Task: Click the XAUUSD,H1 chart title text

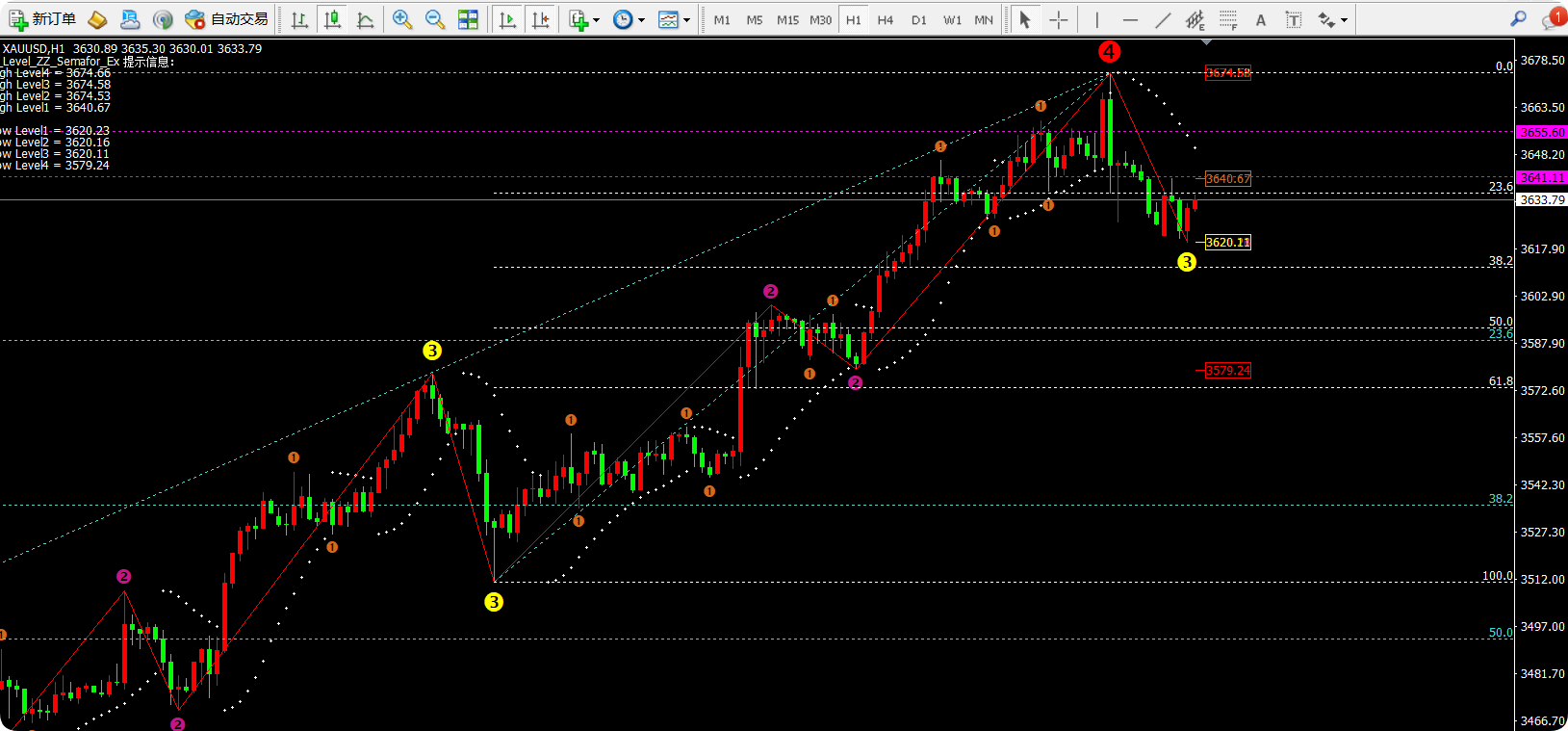Action: pos(34,48)
